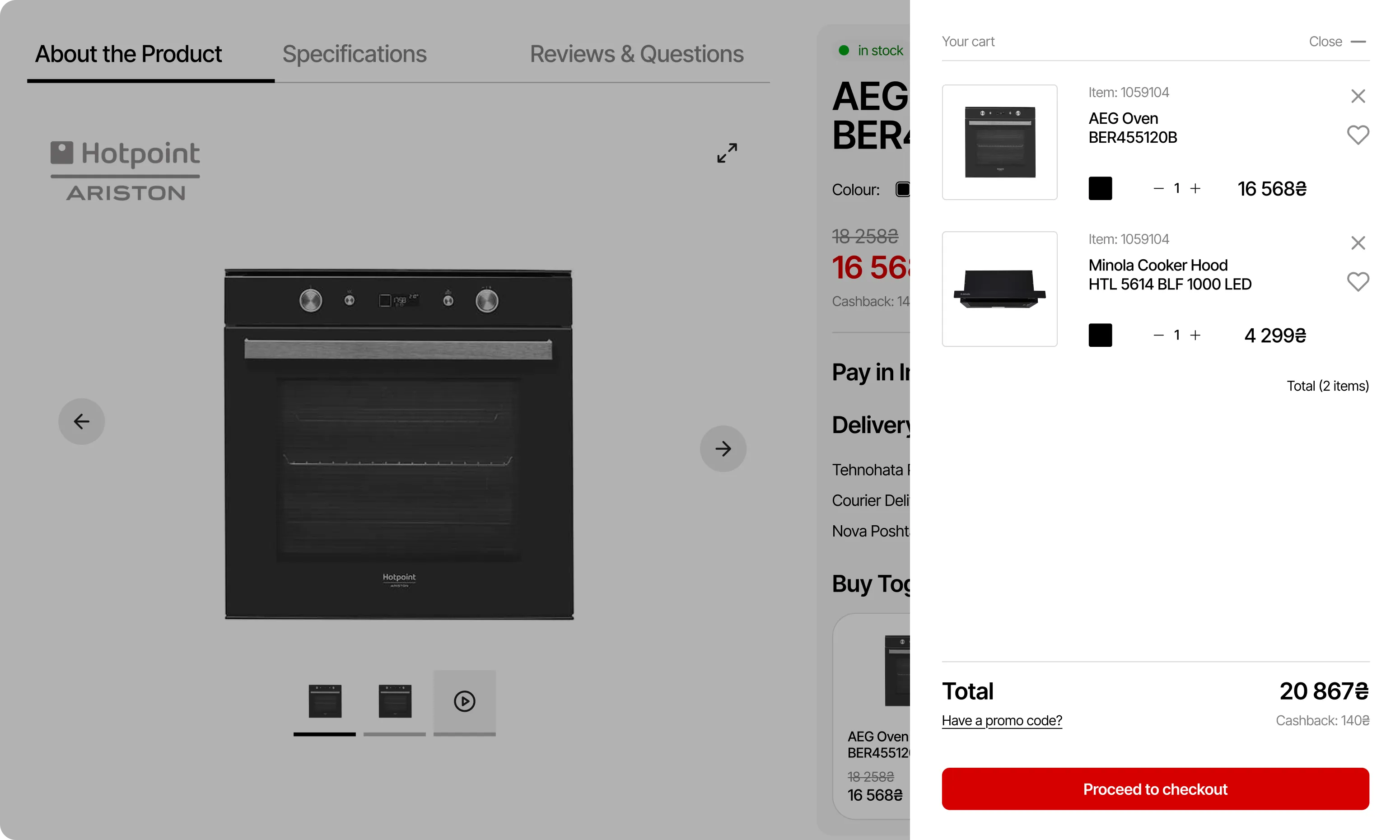Open the second oven image thumbnail
Image resolution: width=1400 pixels, height=840 pixels.
394,701
